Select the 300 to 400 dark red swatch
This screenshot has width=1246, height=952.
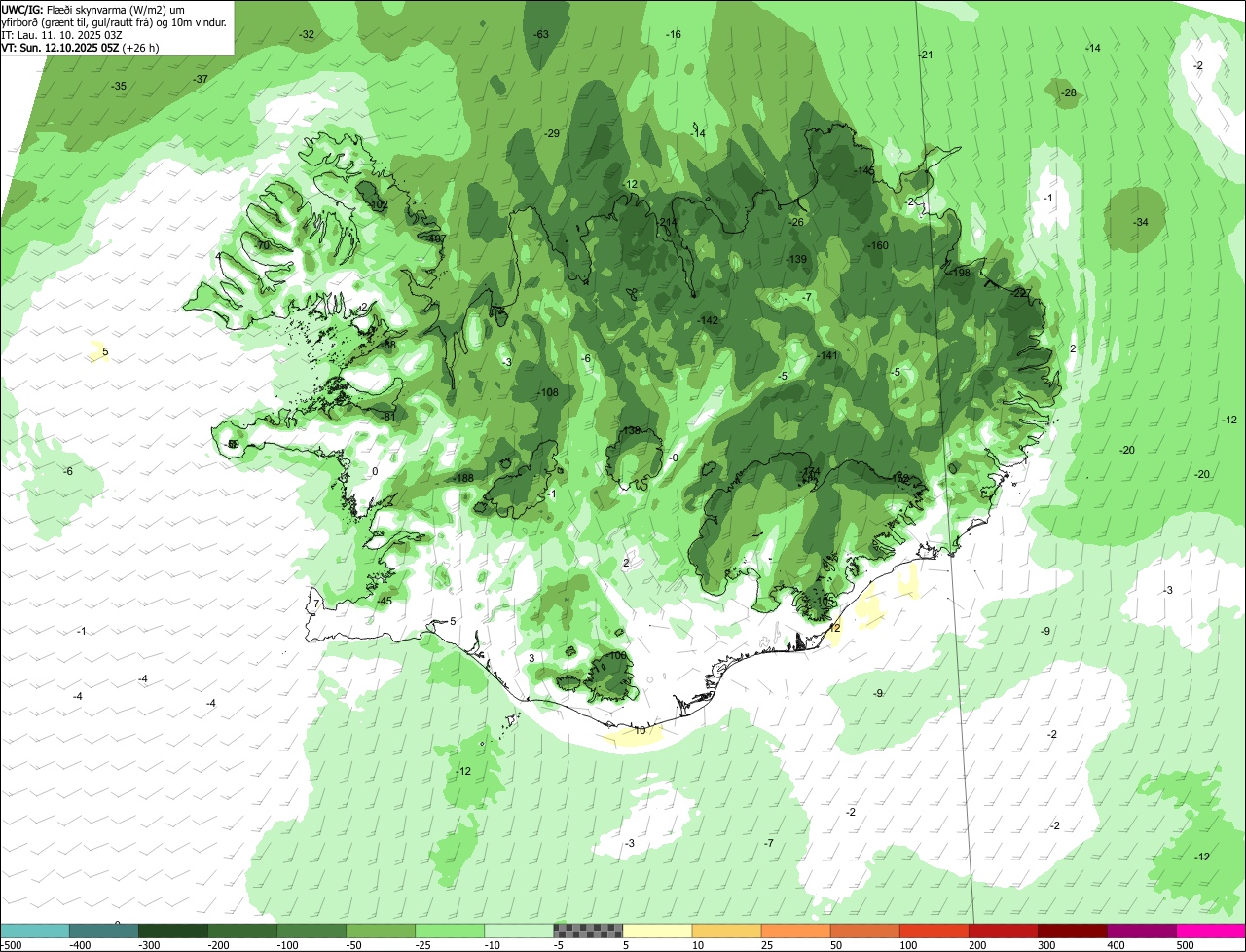1072,931
